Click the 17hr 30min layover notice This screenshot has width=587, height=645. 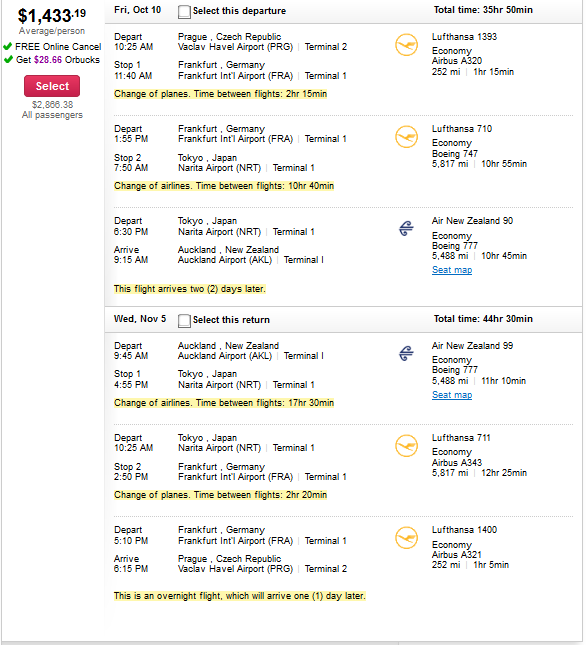(224, 403)
